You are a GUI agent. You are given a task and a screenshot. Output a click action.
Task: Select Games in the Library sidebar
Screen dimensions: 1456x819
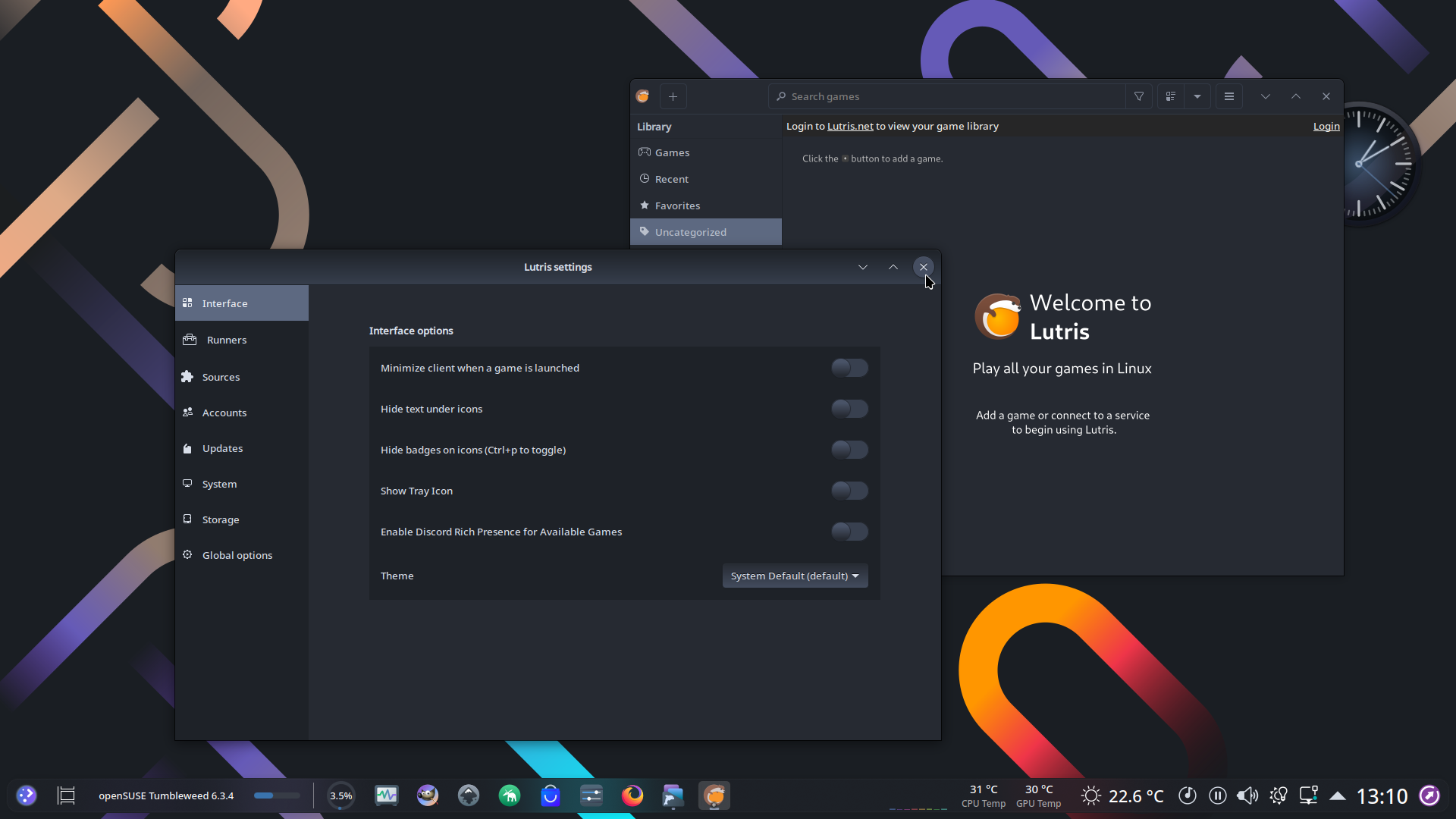[x=706, y=152]
